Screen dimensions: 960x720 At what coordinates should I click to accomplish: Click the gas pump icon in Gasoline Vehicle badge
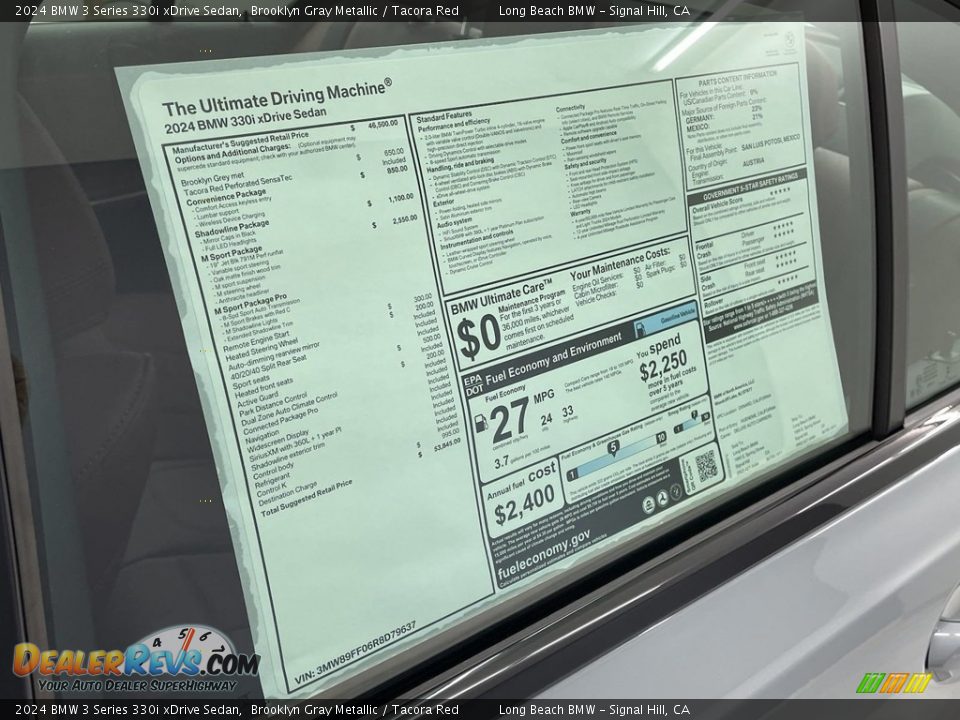(642, 329)
